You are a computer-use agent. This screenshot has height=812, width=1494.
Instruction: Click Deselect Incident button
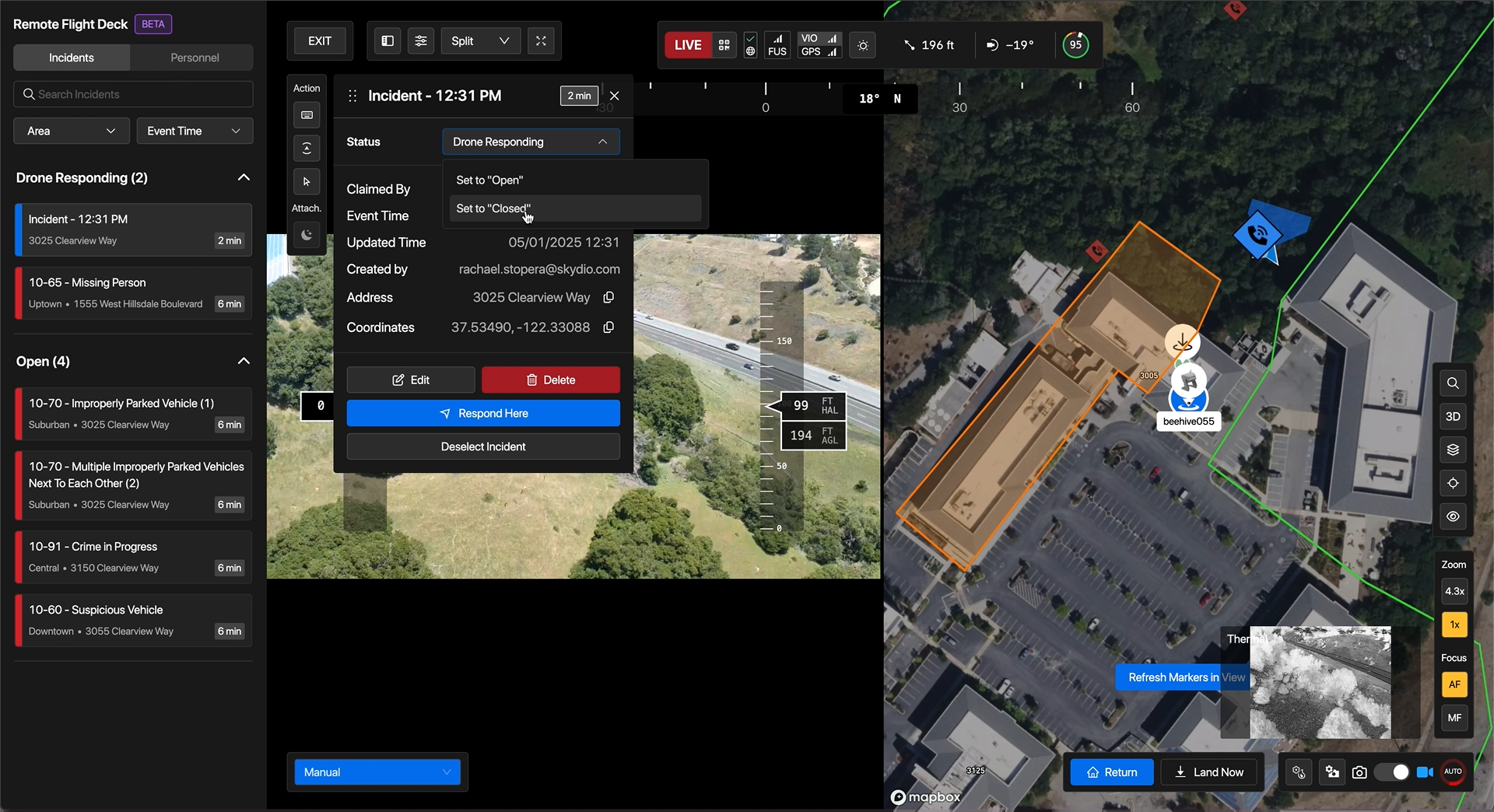pyautogui.click(x=483, y=446)
